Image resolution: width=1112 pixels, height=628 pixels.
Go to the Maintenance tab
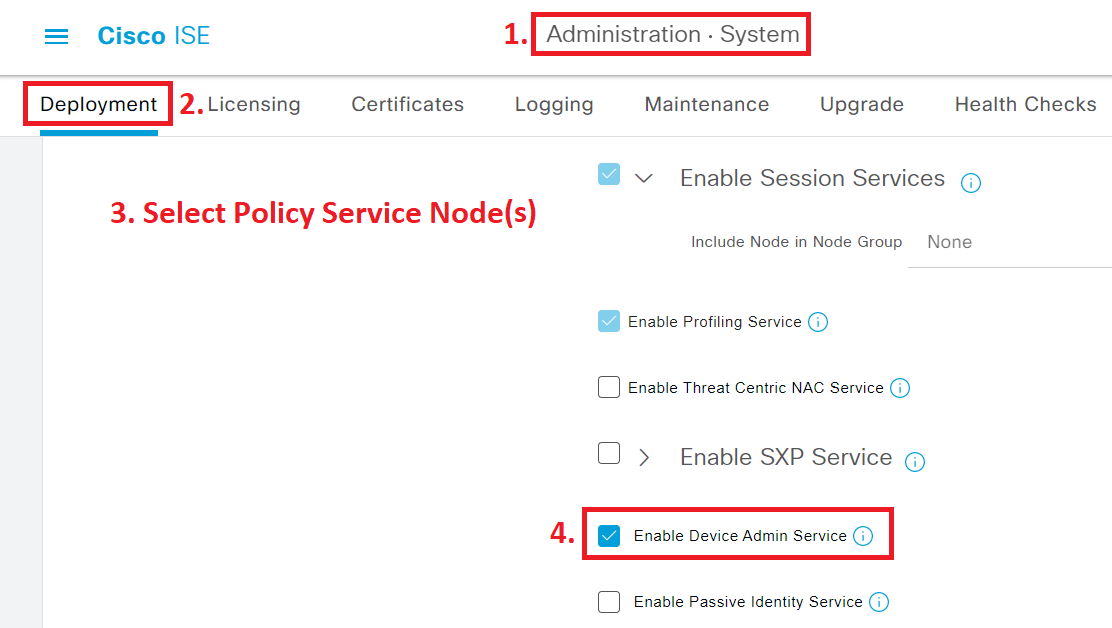point(707,104)
